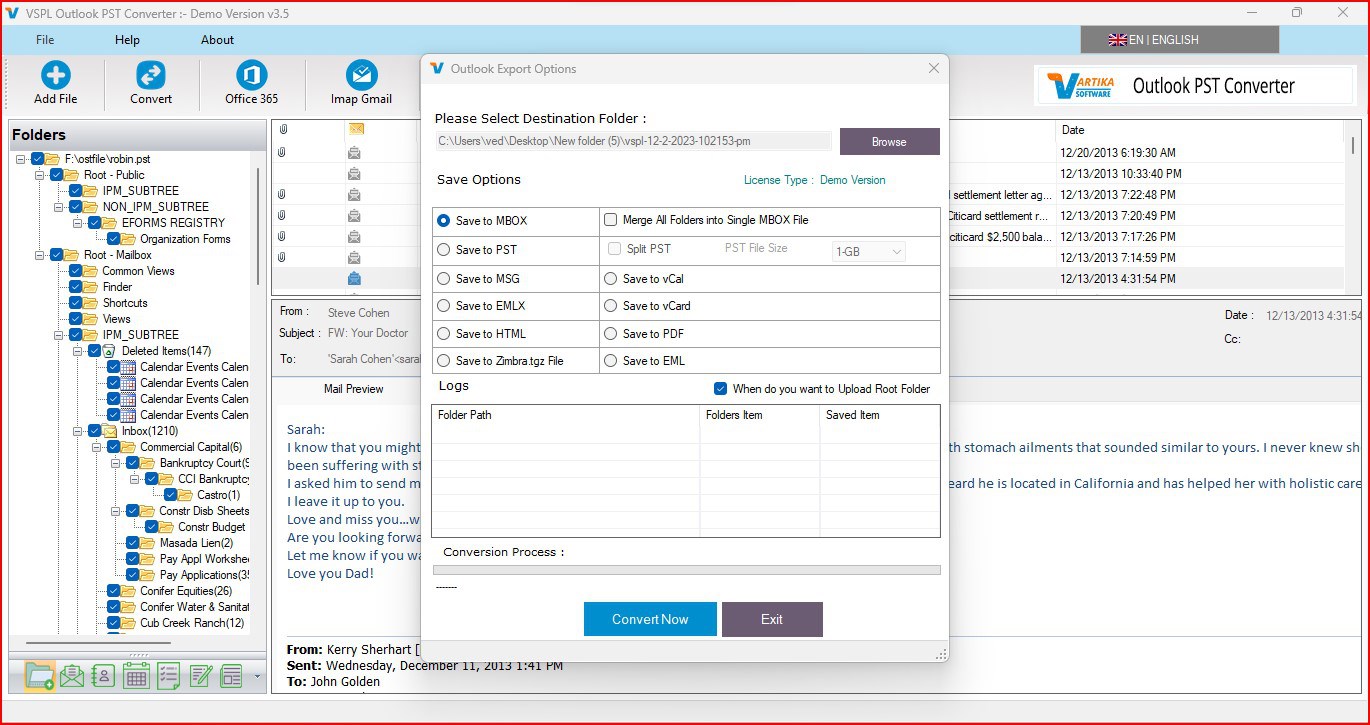Select the Save to MSG option
The image size is (1370, 725).
[x=443, y=279]
